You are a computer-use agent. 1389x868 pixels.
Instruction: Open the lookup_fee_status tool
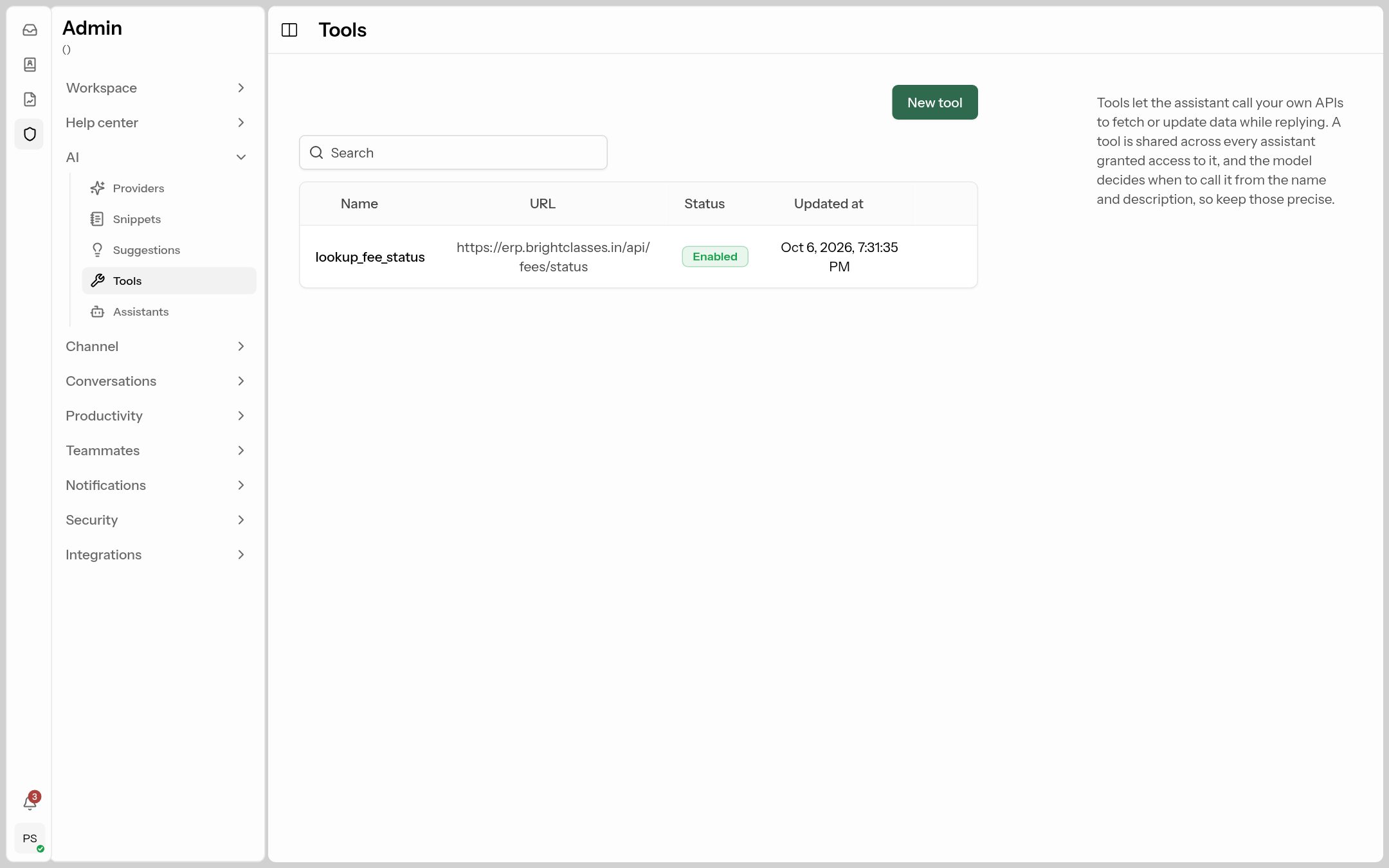[x=370, y=257]
